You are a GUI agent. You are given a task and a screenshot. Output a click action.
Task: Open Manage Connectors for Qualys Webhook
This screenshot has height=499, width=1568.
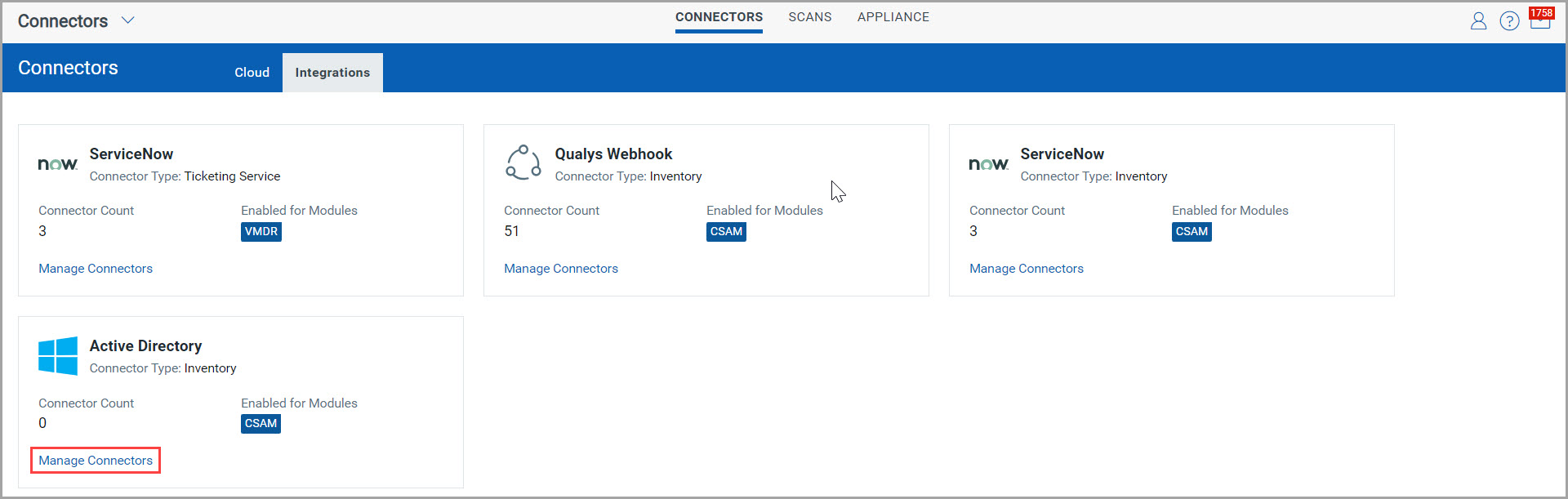point(561,269)
